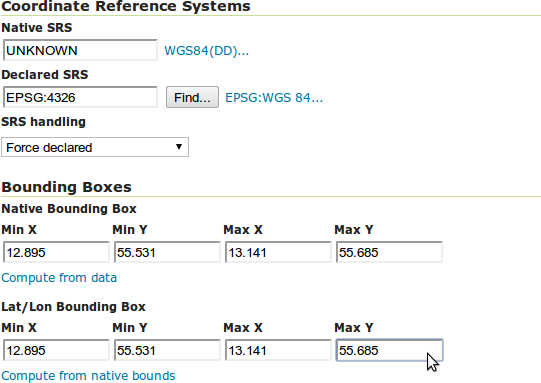The image size is (541, 383).
Task: Click the Find... button
Action: click(192, 97)
